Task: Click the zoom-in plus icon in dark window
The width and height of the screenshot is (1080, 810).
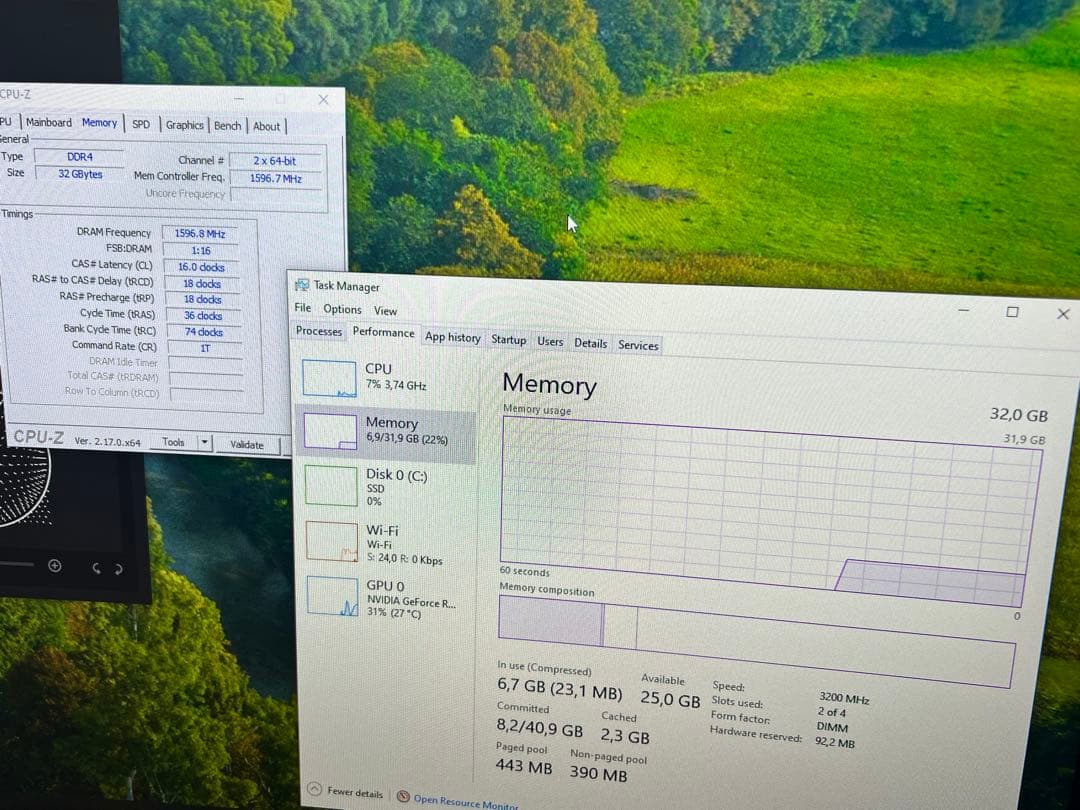Action: coord(55,566)
